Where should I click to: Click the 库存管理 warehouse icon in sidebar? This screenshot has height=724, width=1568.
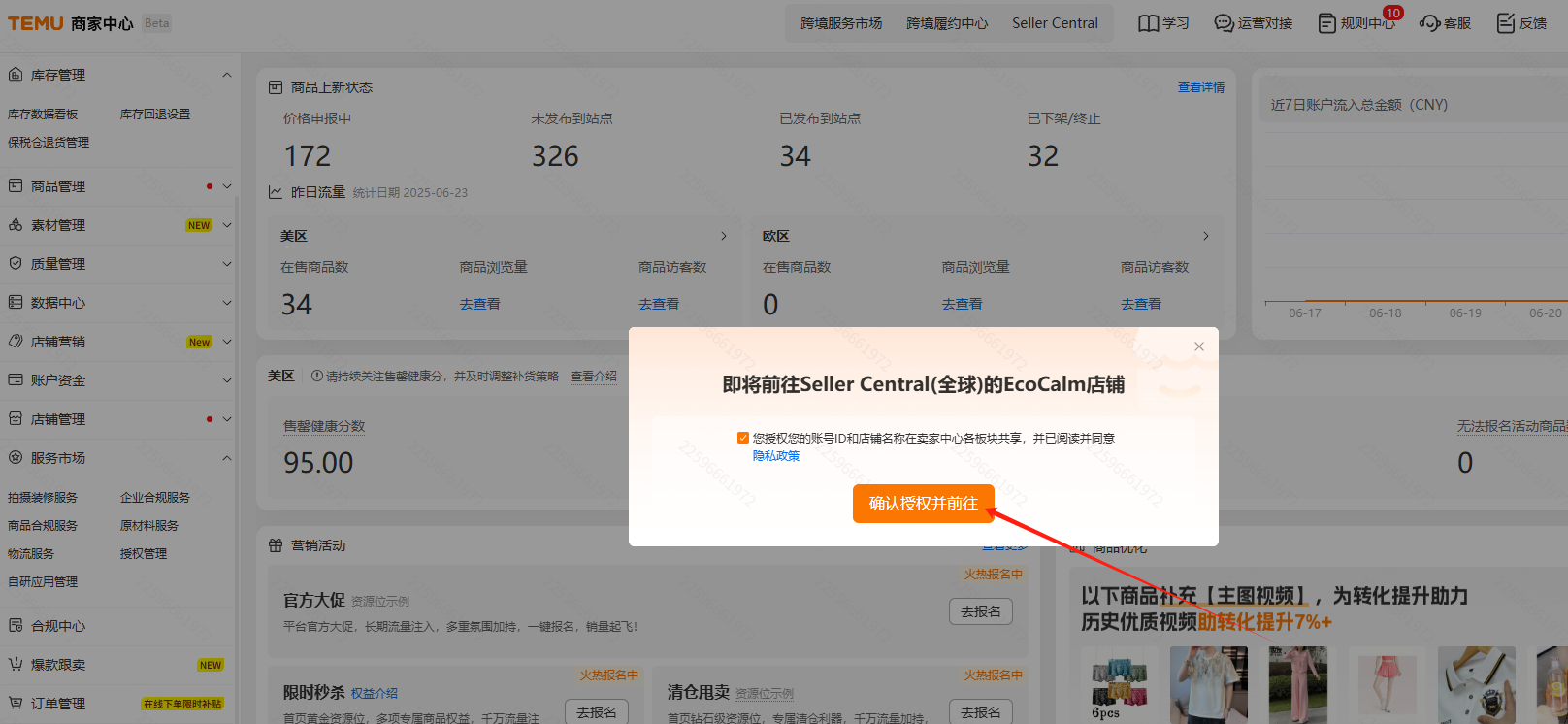point(16,75)
